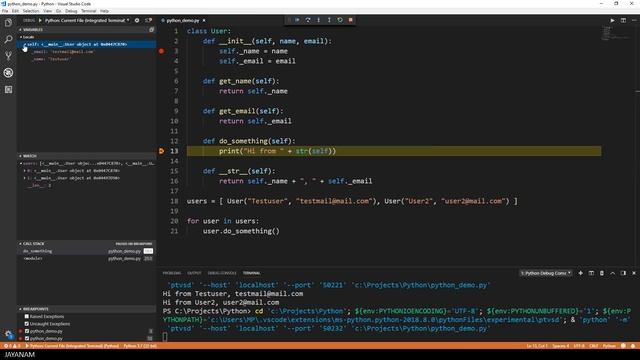The width and height of the screenshot is (640, 360).
Task: Close the terminal panel
Action: point(634,273)
